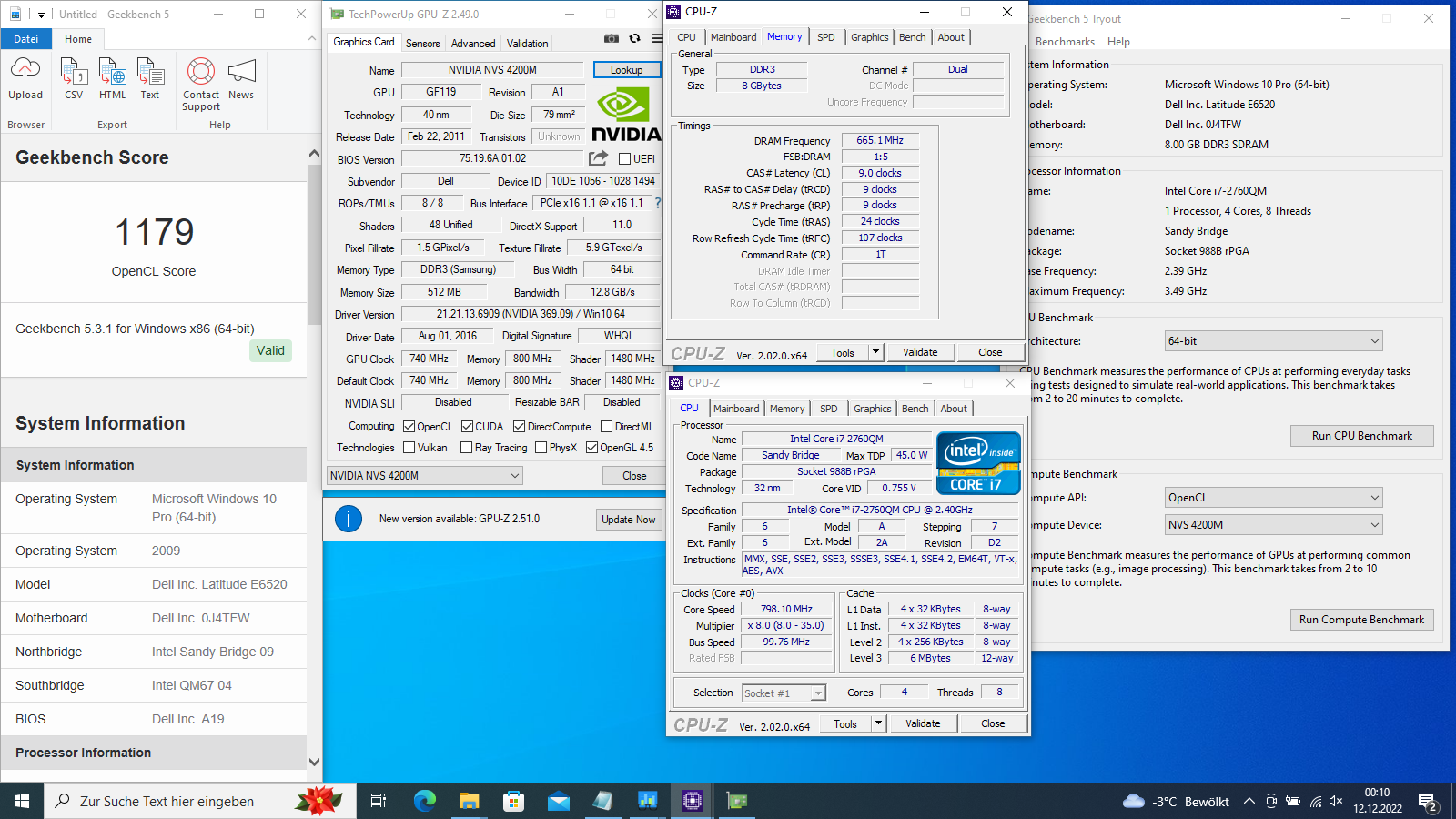
Task: Switch to the Sensors tab in GPU-Z
Action: click(x=422, y=43)
